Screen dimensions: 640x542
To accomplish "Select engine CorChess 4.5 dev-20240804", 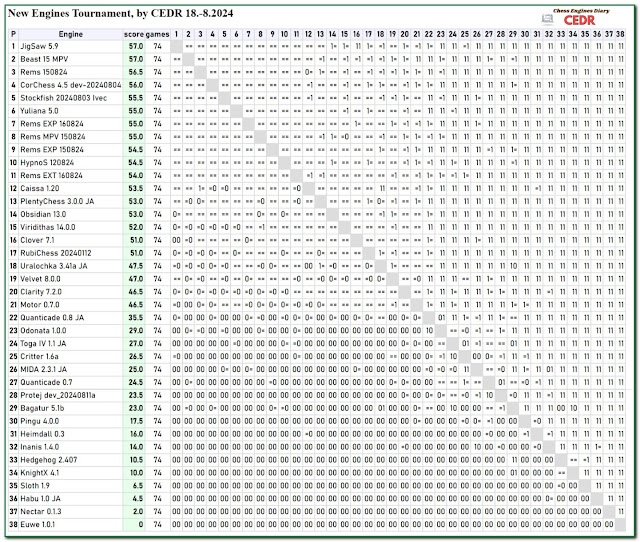I will click(71, 85).
